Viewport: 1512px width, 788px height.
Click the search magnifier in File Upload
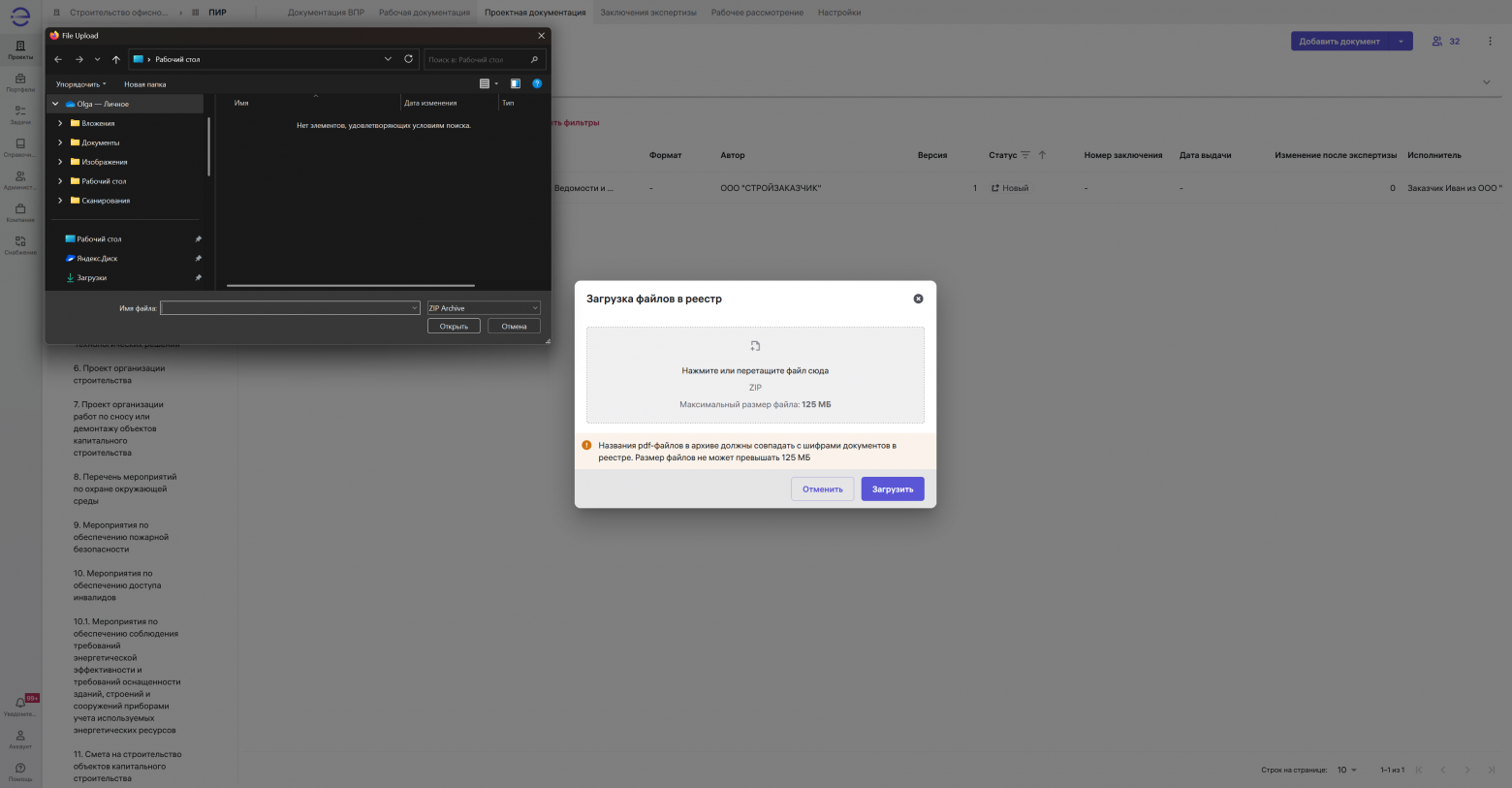534,59
